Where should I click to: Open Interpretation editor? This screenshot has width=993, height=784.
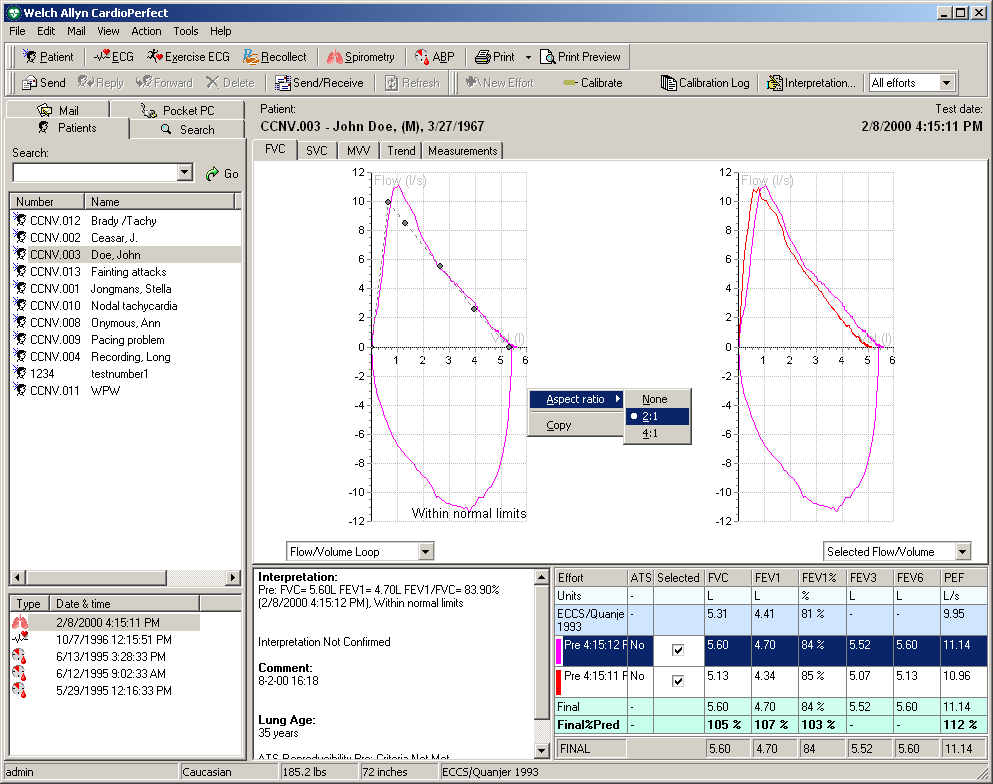pos(811,83)
